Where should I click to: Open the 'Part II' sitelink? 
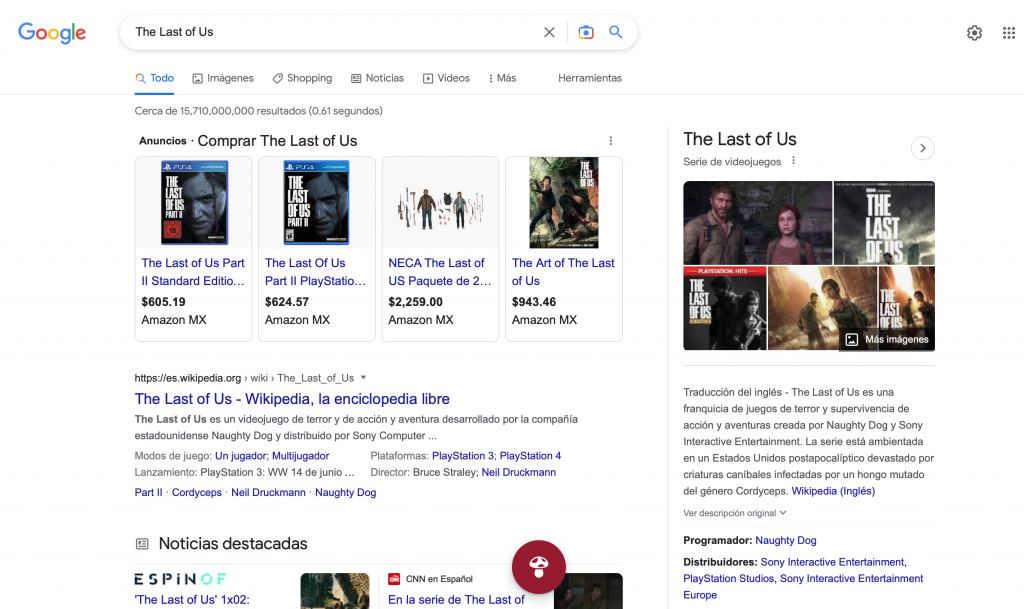pos(148,492)
